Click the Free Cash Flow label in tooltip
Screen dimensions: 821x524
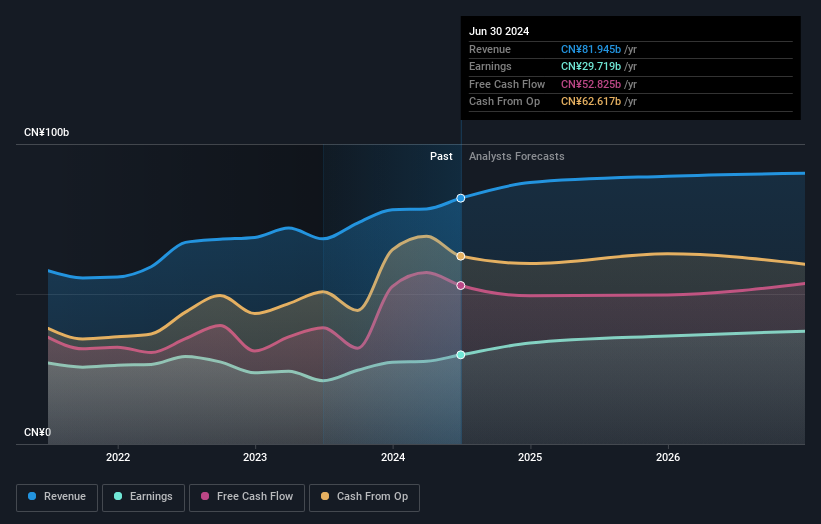507,84
